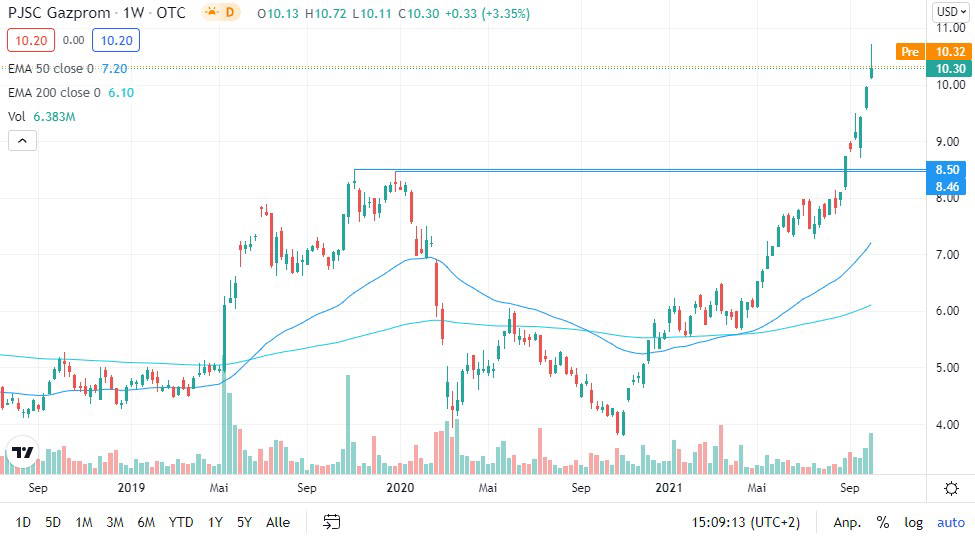Select the 6M time range
The height and width of the screenshot is (536, 975).
tap(146, 522)
